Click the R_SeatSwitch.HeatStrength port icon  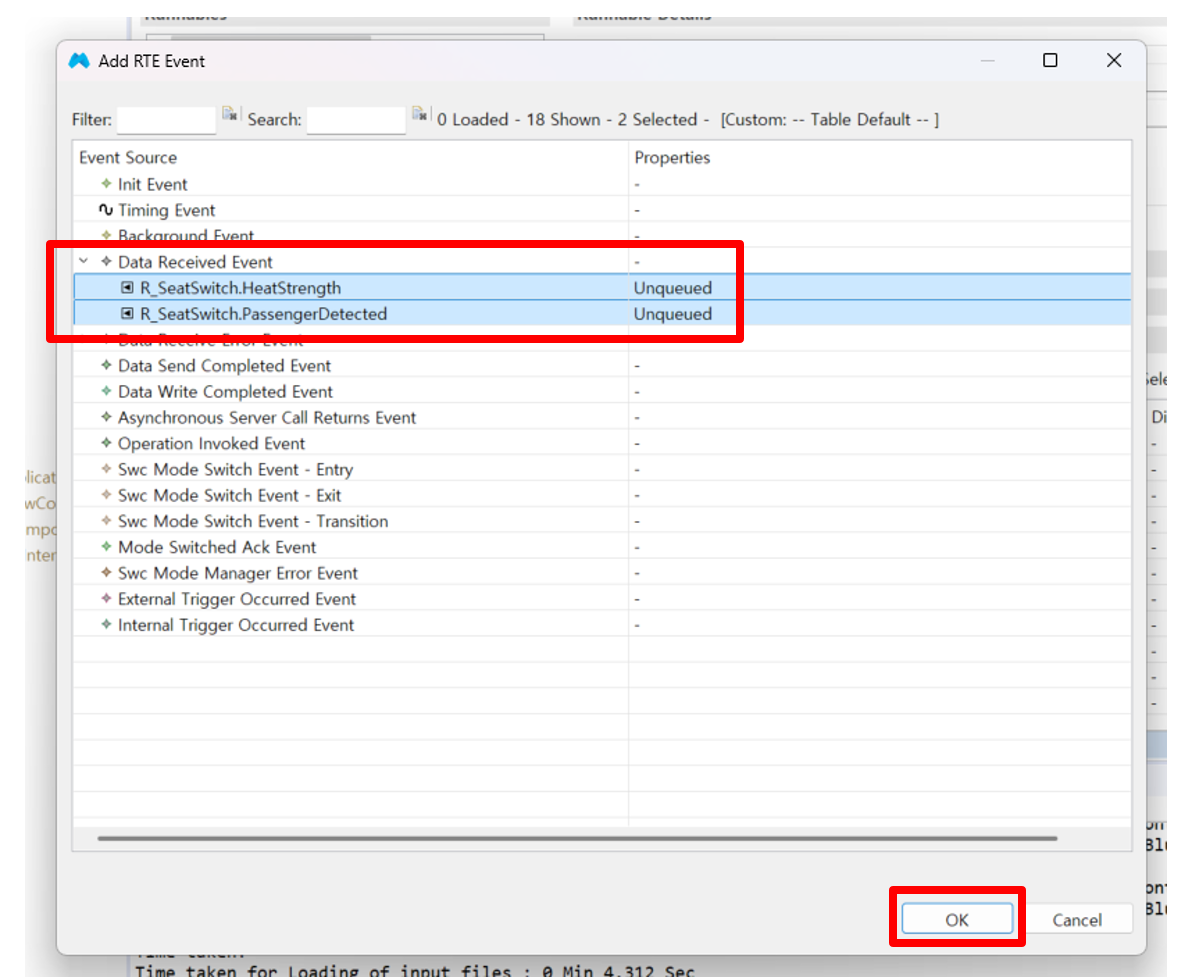tap(127, 288)
